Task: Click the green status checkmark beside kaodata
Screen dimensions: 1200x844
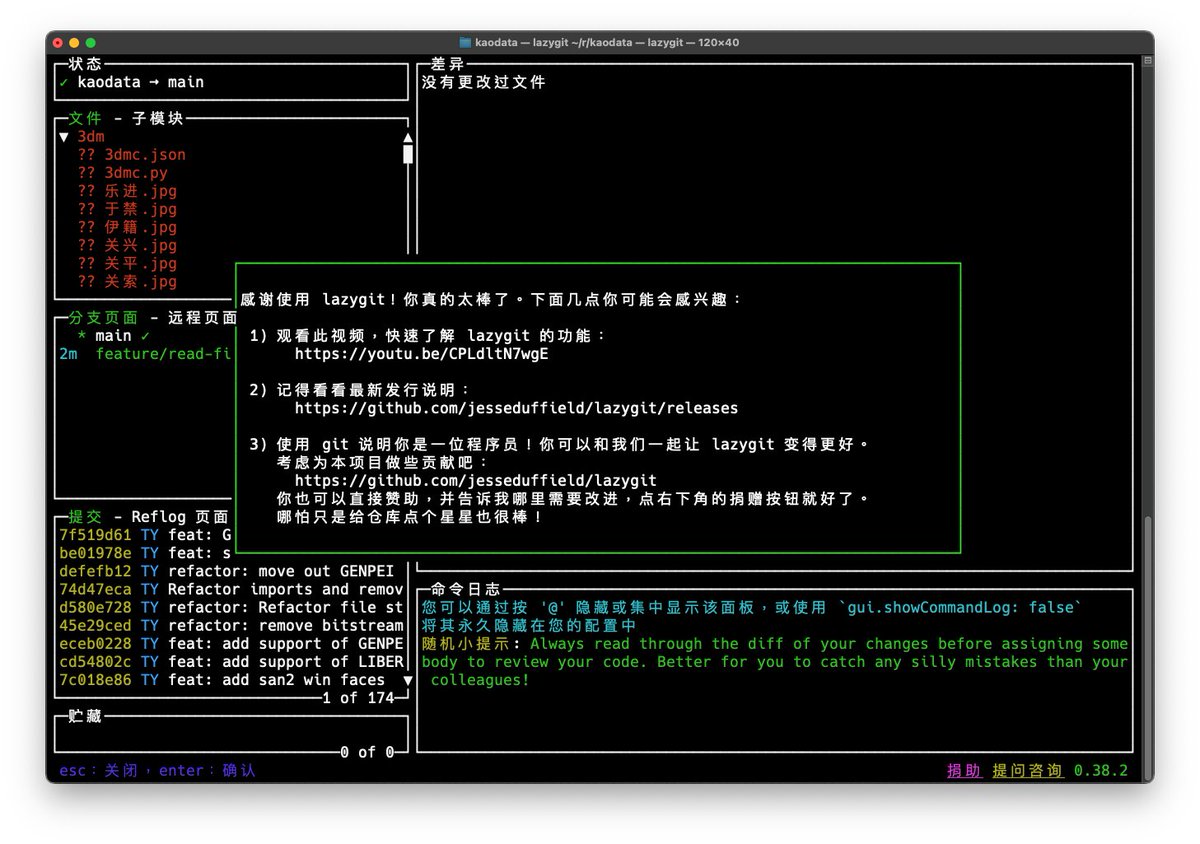Action: click(x=64, y=82)
